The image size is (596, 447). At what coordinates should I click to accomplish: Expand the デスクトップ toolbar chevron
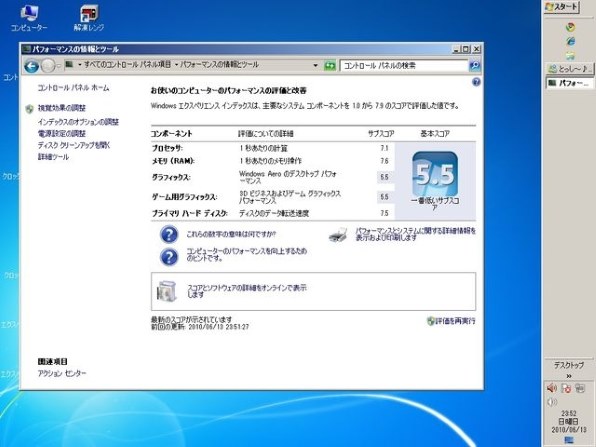click(x=569, y=376)
